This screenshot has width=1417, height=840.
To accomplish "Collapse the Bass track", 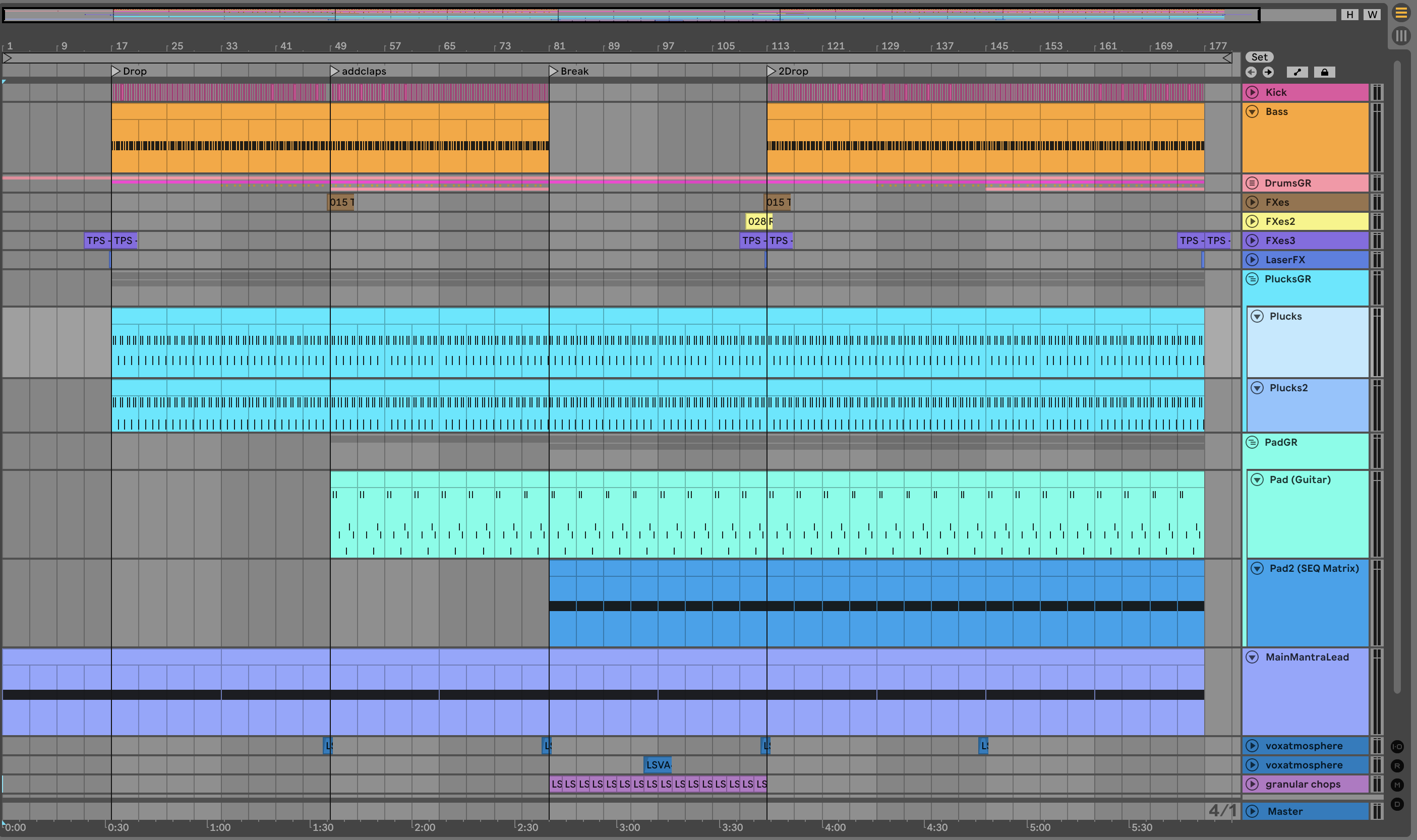I will coord(1252,111).
